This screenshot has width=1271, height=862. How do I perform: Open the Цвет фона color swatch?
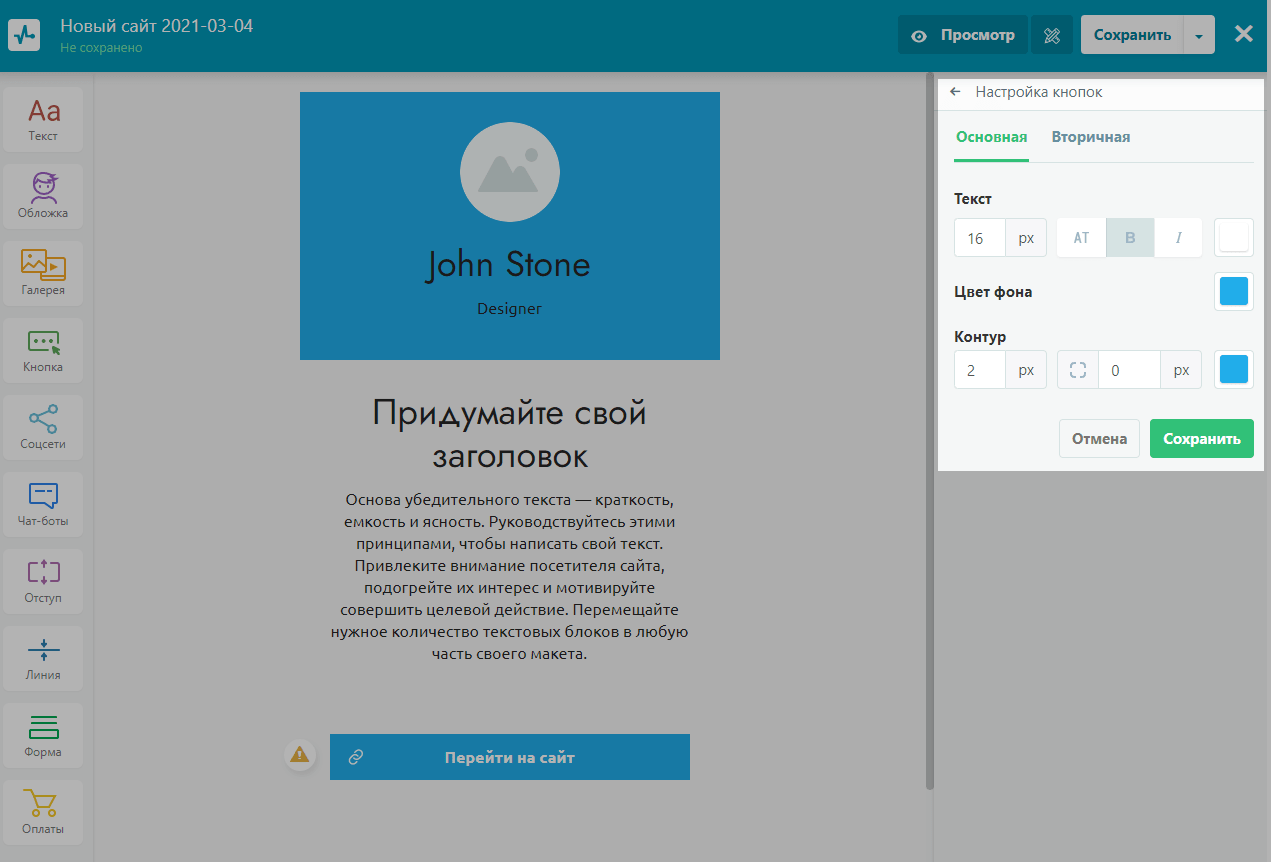pos(1233,292)
